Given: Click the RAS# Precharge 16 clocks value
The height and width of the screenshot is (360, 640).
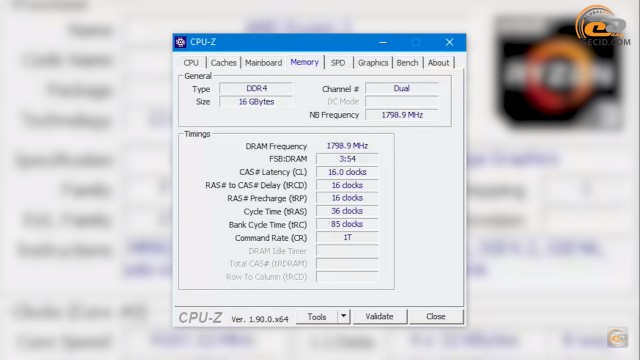Looking at the screenshot, I should (347, 198).
